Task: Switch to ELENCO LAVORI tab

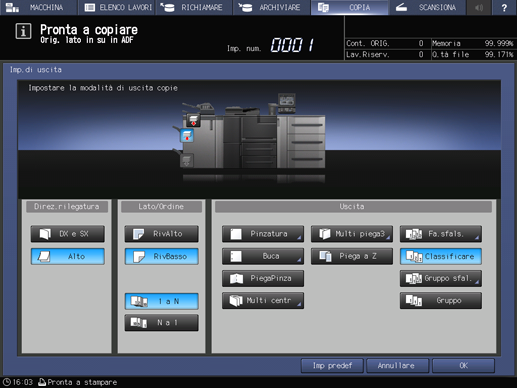Action: click(x=116, y=7)
